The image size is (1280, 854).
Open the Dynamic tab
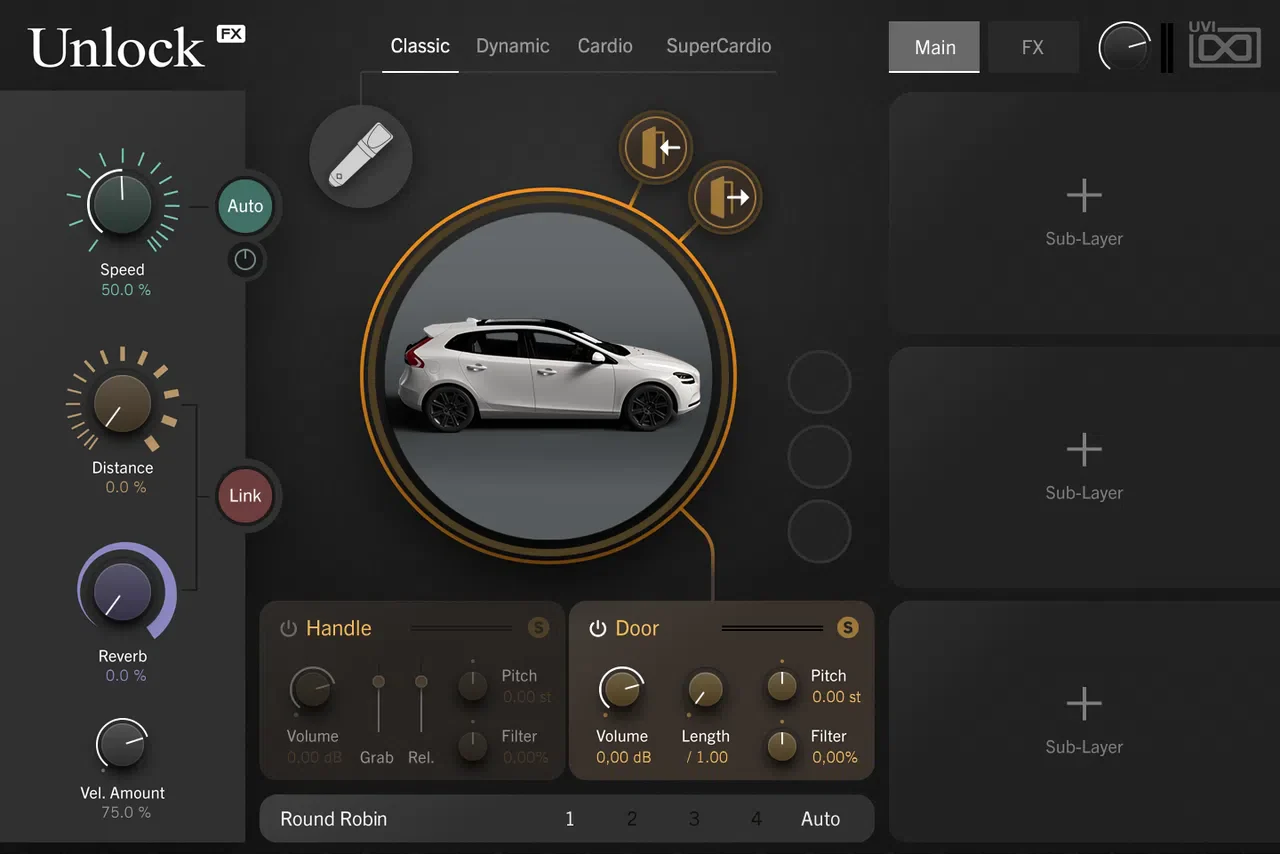coord(513,46)
